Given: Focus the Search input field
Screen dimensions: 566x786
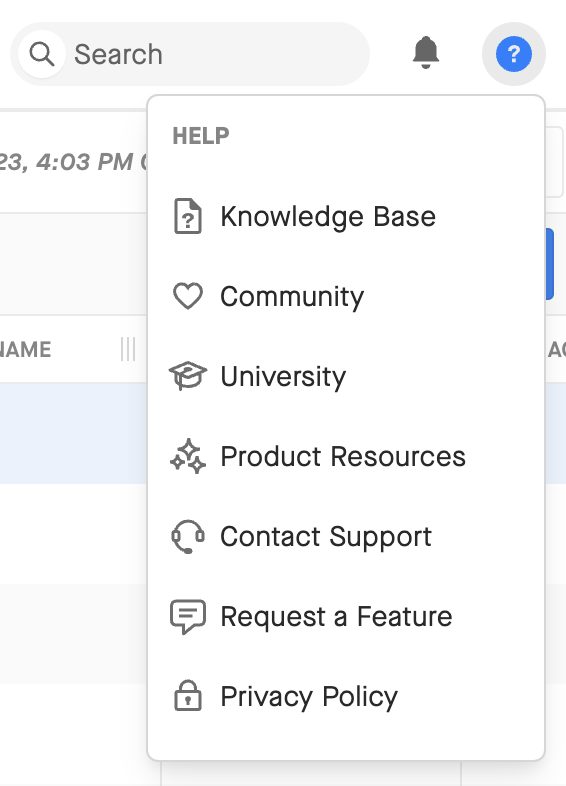Looking at the screenshot, I should tap(191, 54).
